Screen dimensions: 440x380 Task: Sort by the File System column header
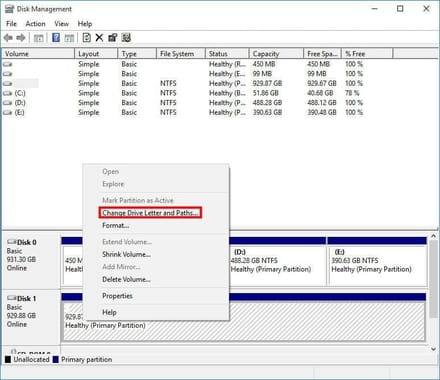coord(180,54)
